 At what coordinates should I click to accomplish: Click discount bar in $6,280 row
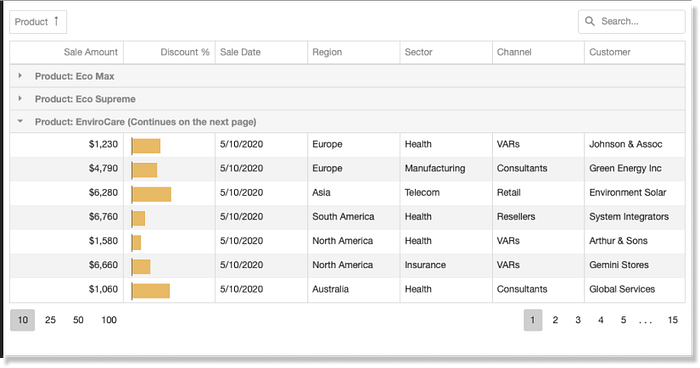[151, 194]
